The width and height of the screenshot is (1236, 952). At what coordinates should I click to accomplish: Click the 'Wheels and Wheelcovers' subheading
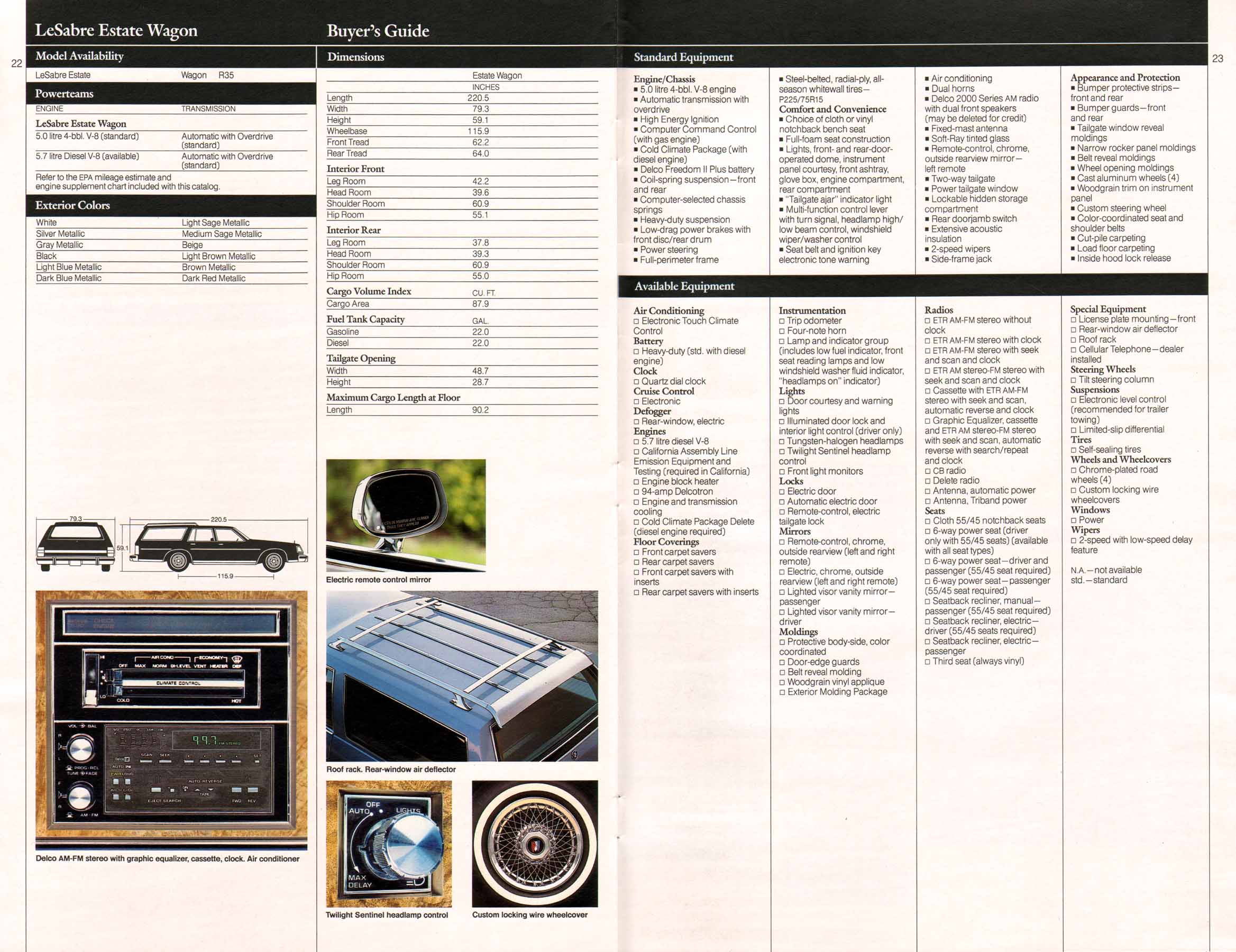1121,460
